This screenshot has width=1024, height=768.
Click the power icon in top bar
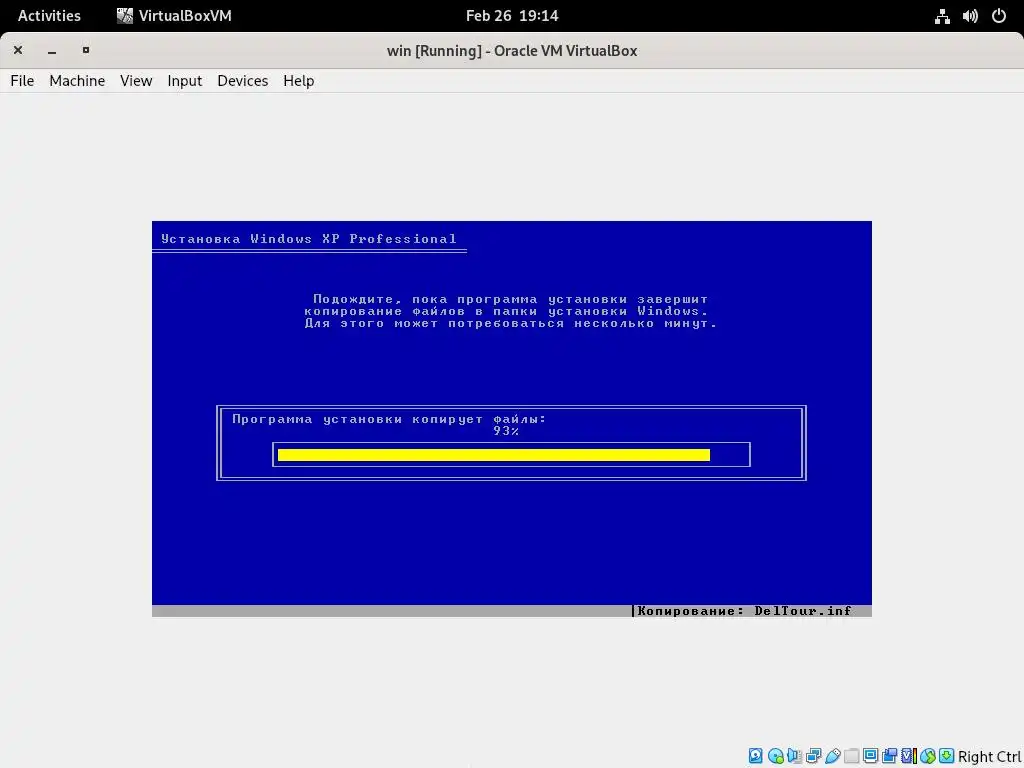click(999, 16)
